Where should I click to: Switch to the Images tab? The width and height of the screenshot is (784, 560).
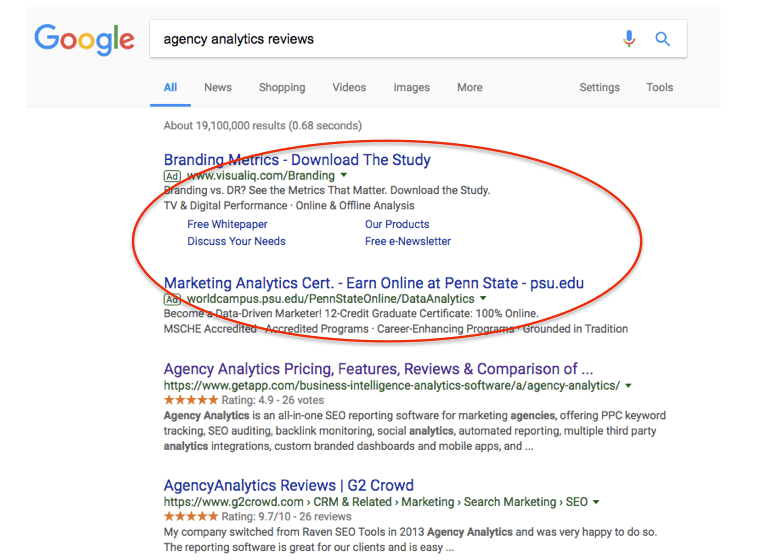[412, 88]
